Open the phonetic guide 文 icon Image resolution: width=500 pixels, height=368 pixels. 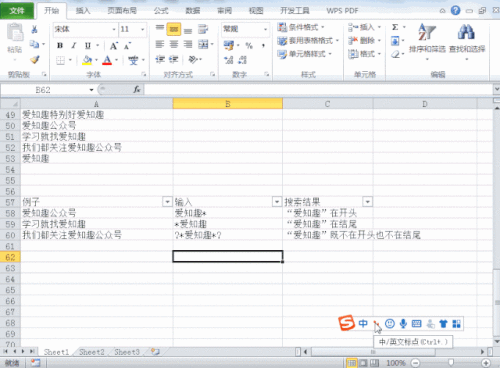point(133,60)
